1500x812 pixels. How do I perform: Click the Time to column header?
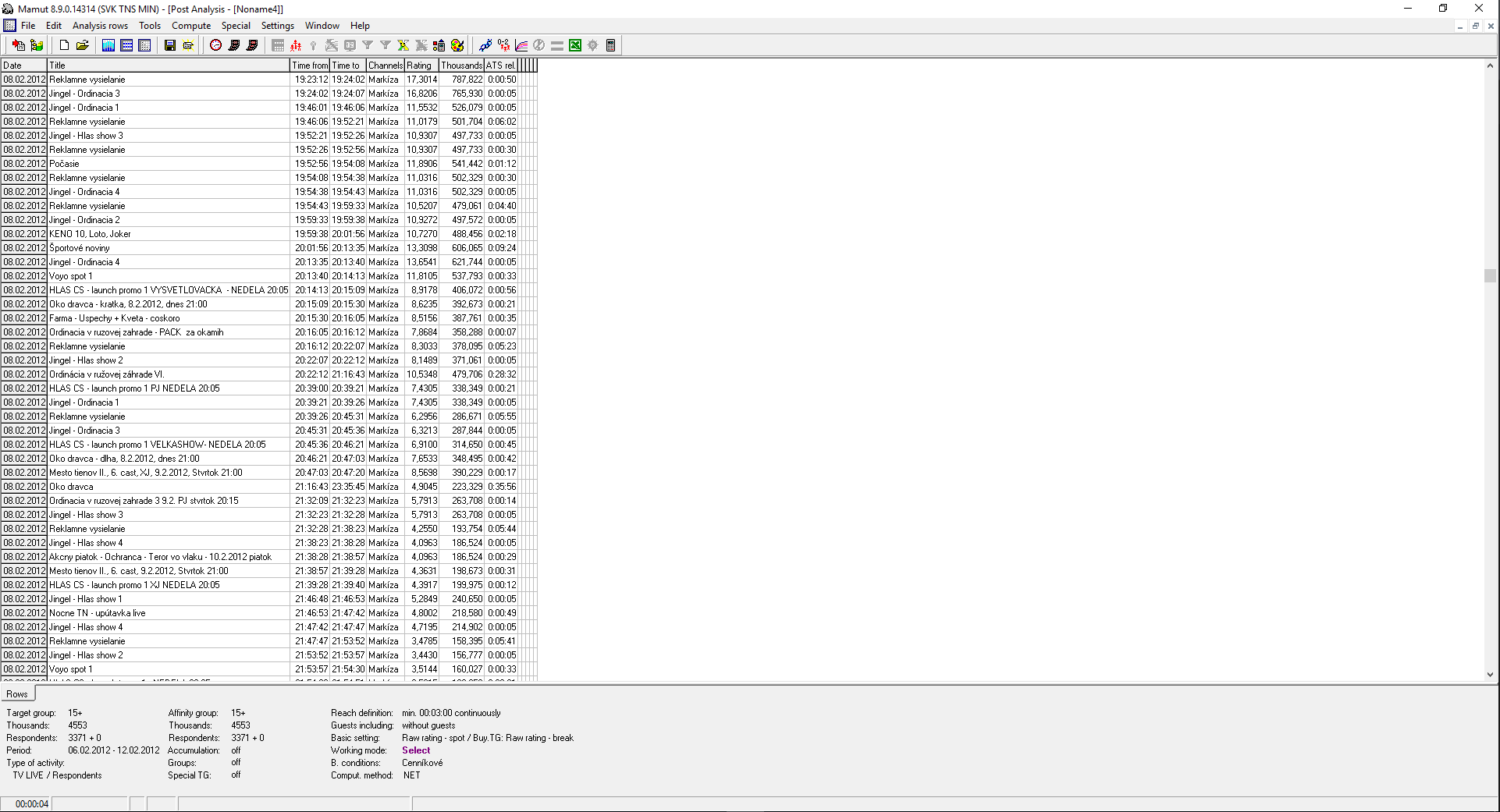[348, 66]
